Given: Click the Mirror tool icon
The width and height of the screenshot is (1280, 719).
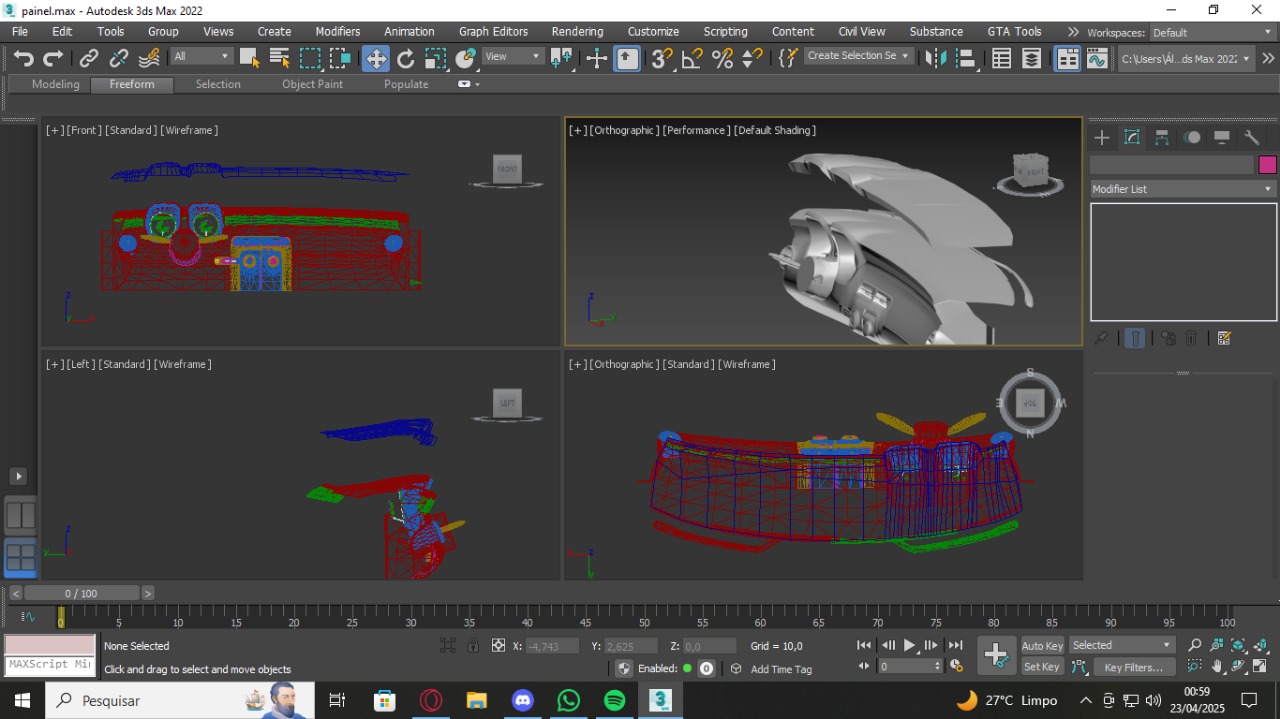Looking at the screenshot, I should tap(936, 58).
